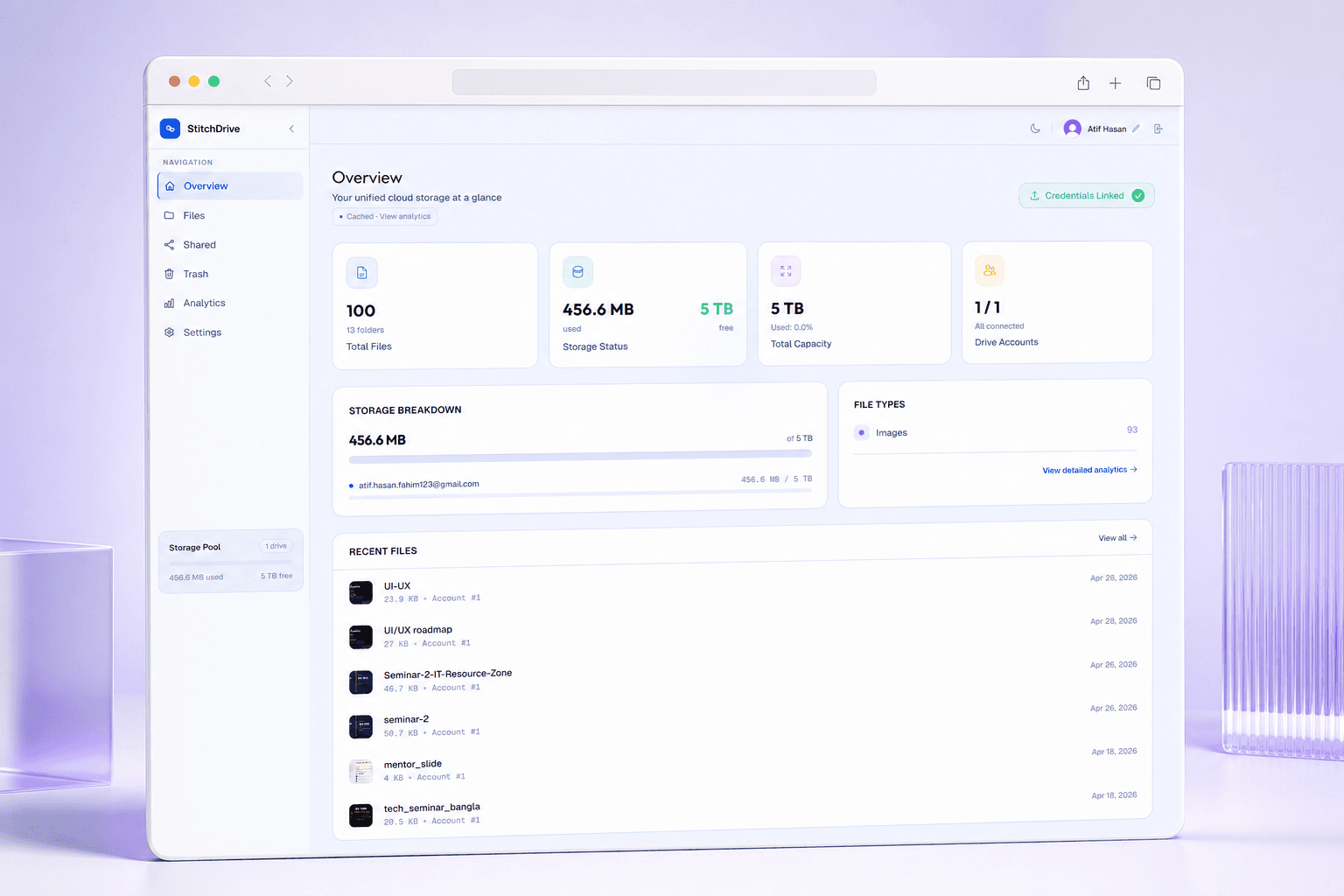1344x896 pixels.
Task: Open a new browser tab with plus
Action: point(1115,83)
